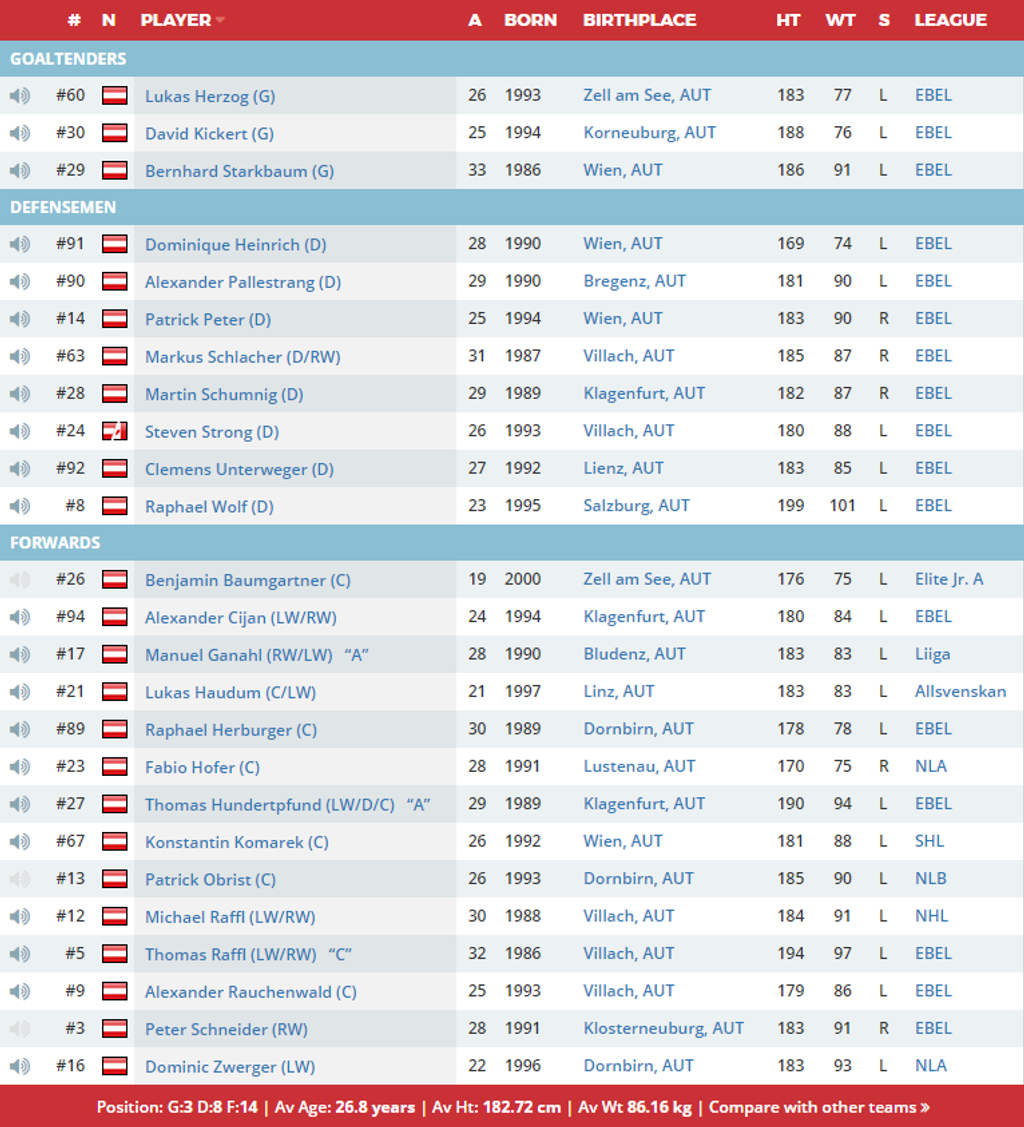The height and width of the screenshot is (1127, 1024).
Task: Click the NHL league link for Michael Raffl
Action: click(x=931, y=916)
